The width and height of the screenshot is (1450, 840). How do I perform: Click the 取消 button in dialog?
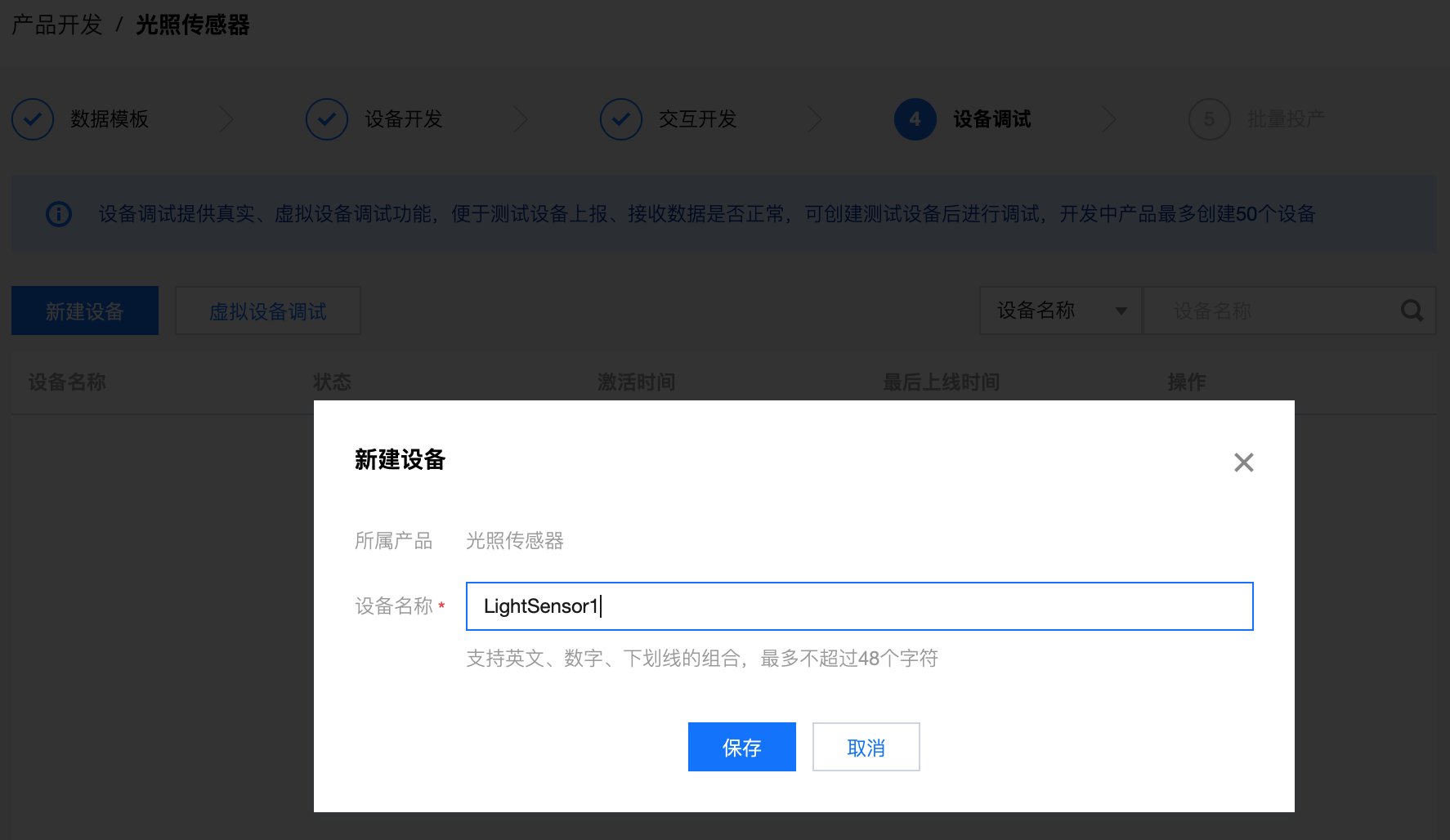click(x=866, y=747)
